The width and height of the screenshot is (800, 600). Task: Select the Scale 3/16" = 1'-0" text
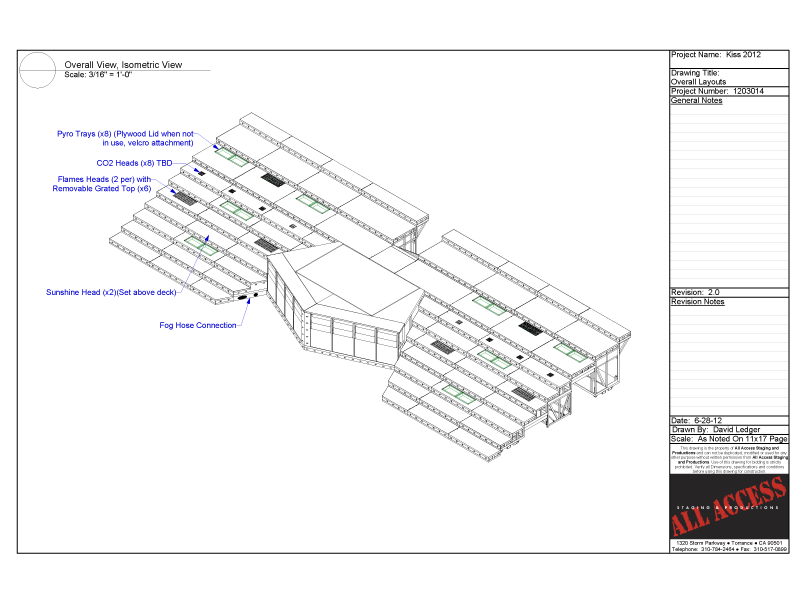pyautogui.click(x=99, y=75)
